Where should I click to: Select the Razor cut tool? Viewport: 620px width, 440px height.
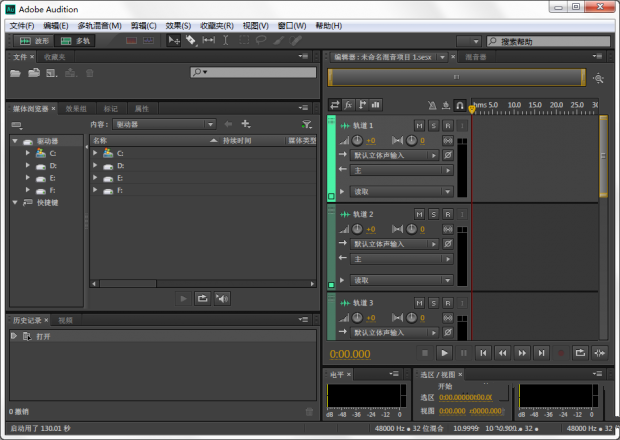(191, 40)
